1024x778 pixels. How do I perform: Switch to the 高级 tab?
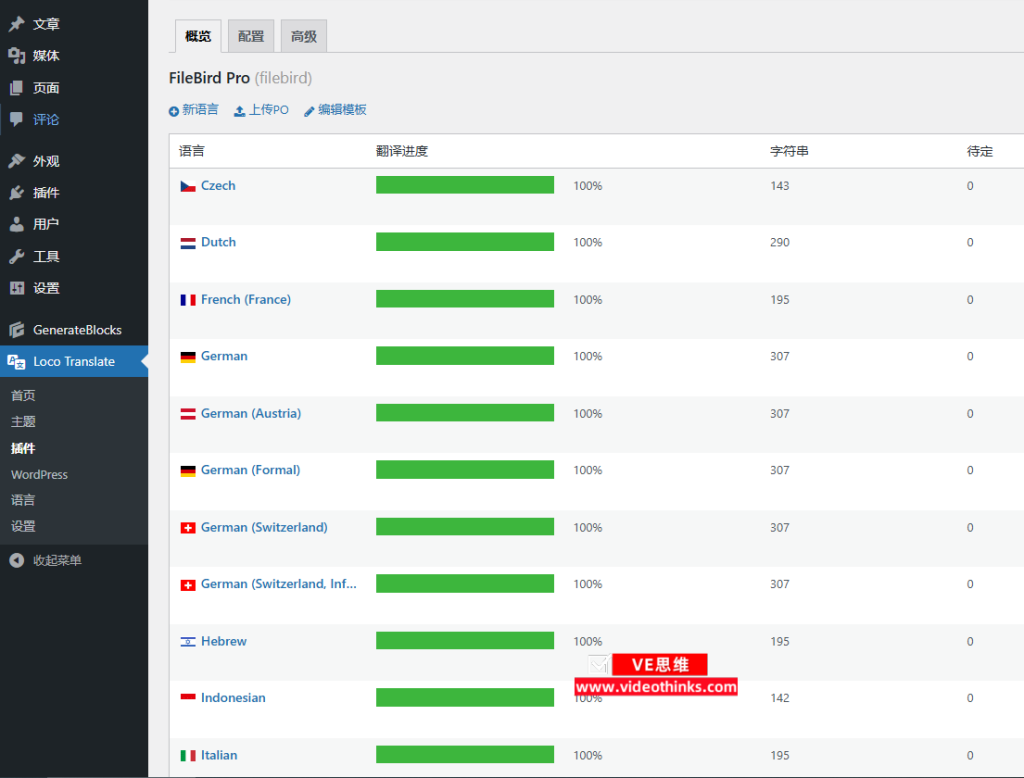point(304,36)
